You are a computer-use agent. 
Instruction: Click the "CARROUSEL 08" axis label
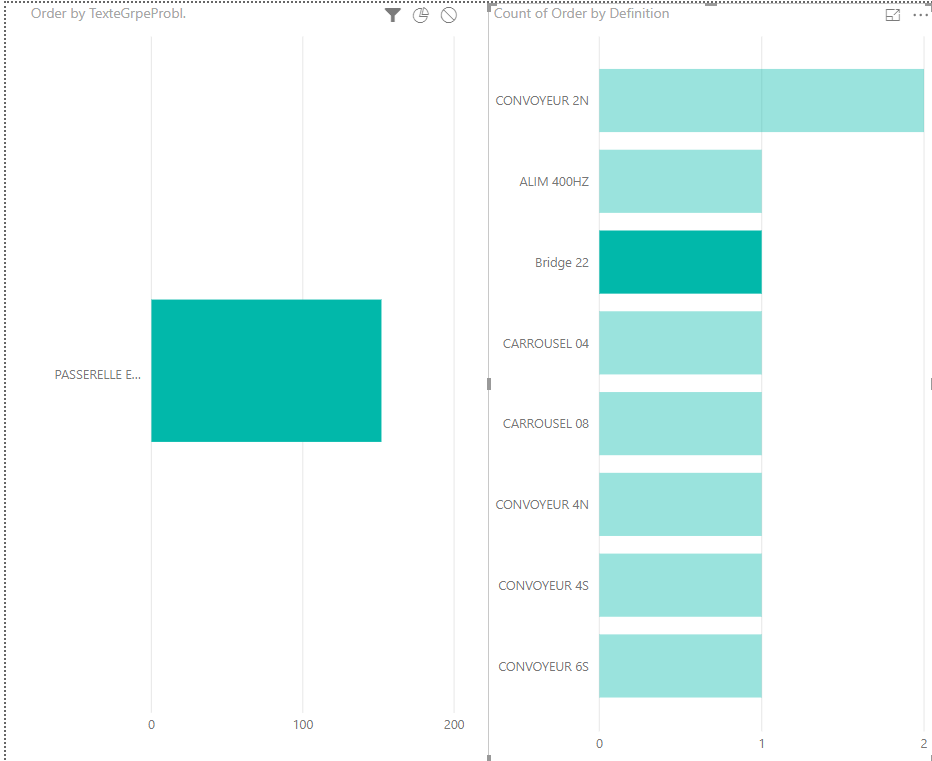(546, 423)
